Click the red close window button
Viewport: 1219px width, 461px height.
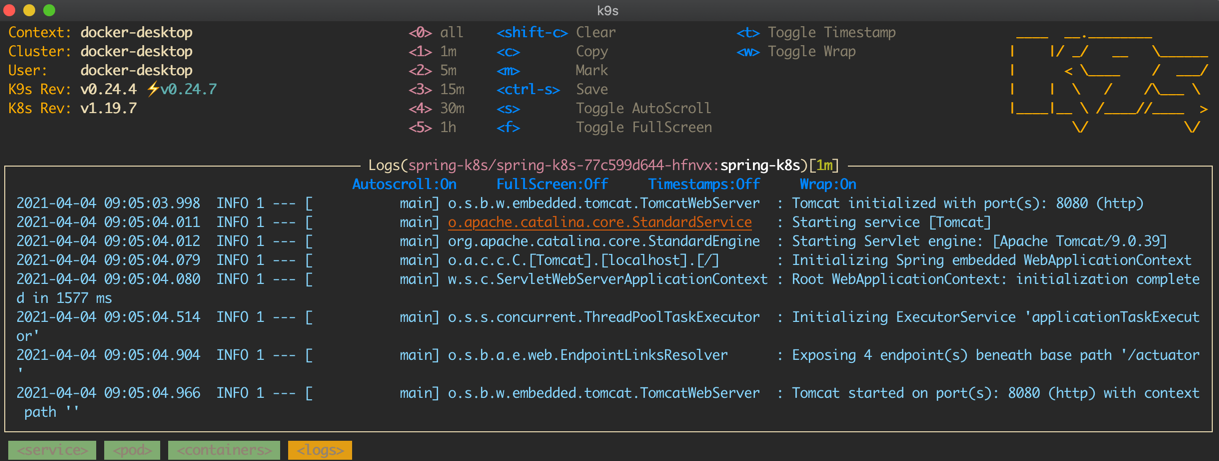(x=10, y=10)
